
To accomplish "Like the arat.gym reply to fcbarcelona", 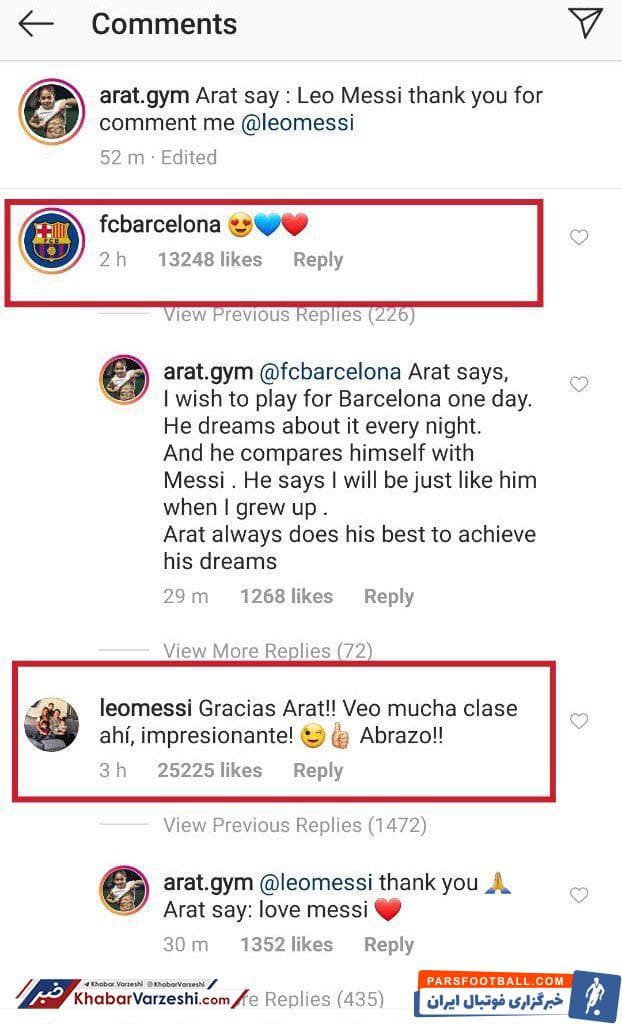I will 578,384.
